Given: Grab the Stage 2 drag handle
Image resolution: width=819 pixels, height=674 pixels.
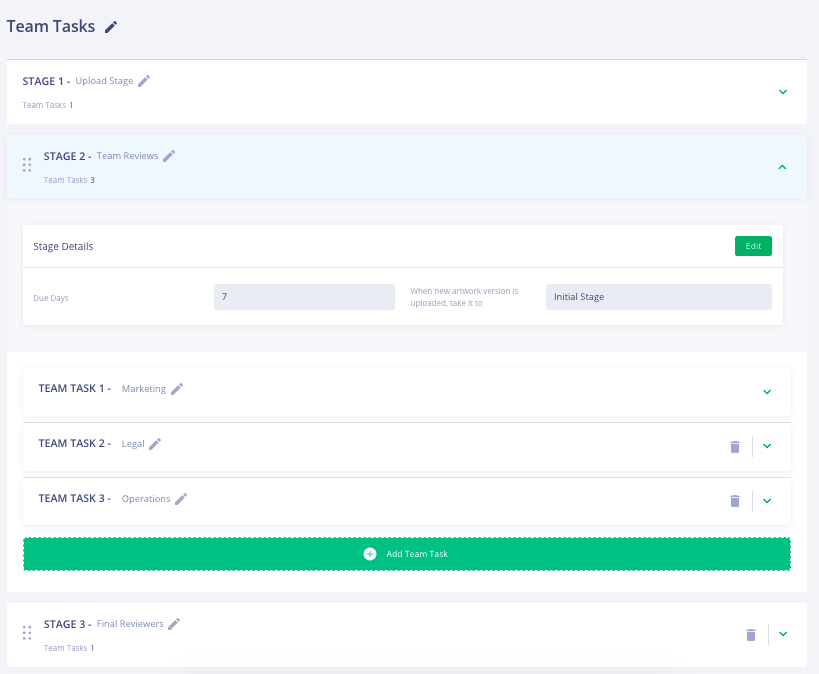Looking at the screenshot, I should [x=27, y=165].
